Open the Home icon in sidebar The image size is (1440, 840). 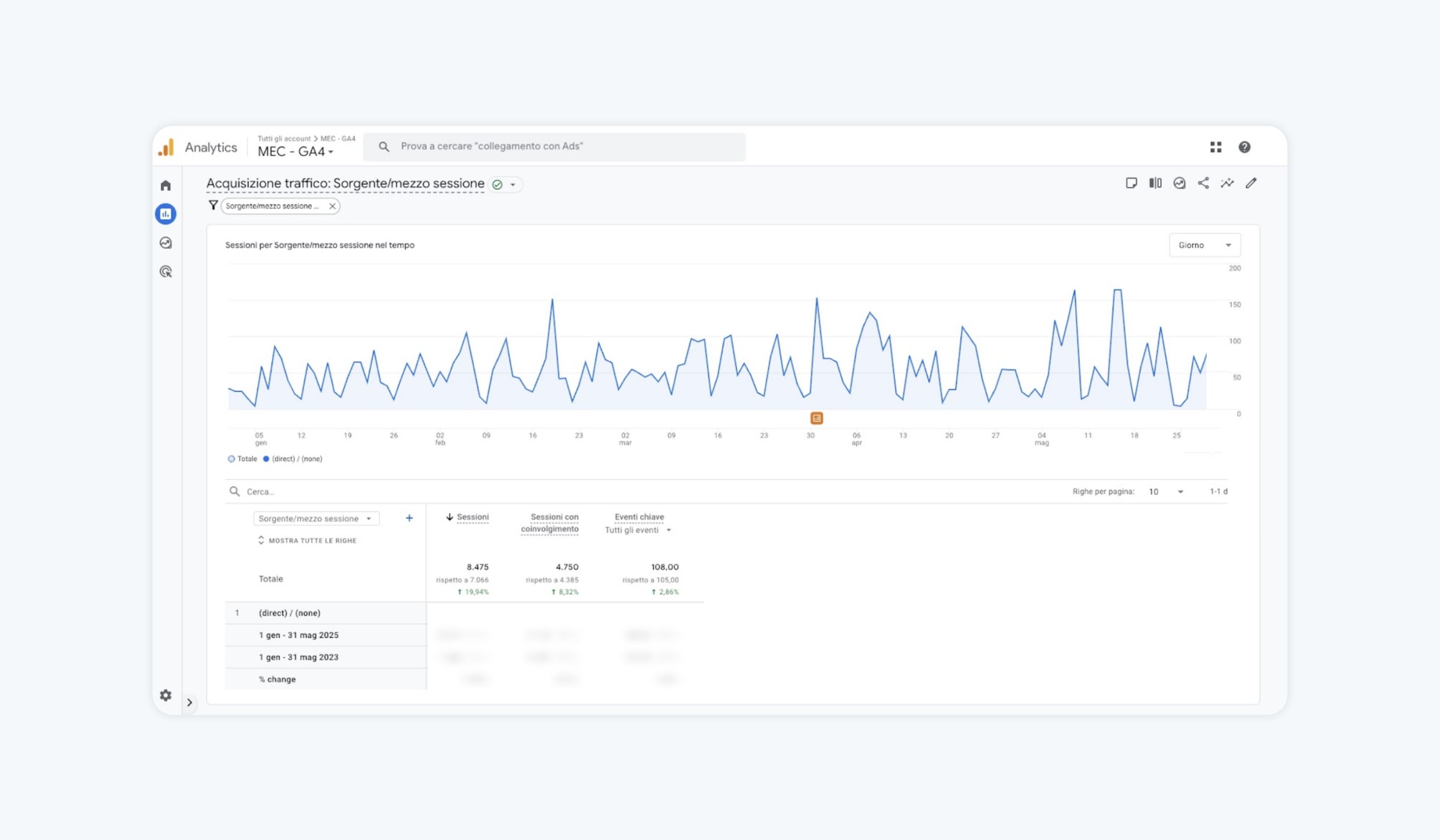coord(166,185)
